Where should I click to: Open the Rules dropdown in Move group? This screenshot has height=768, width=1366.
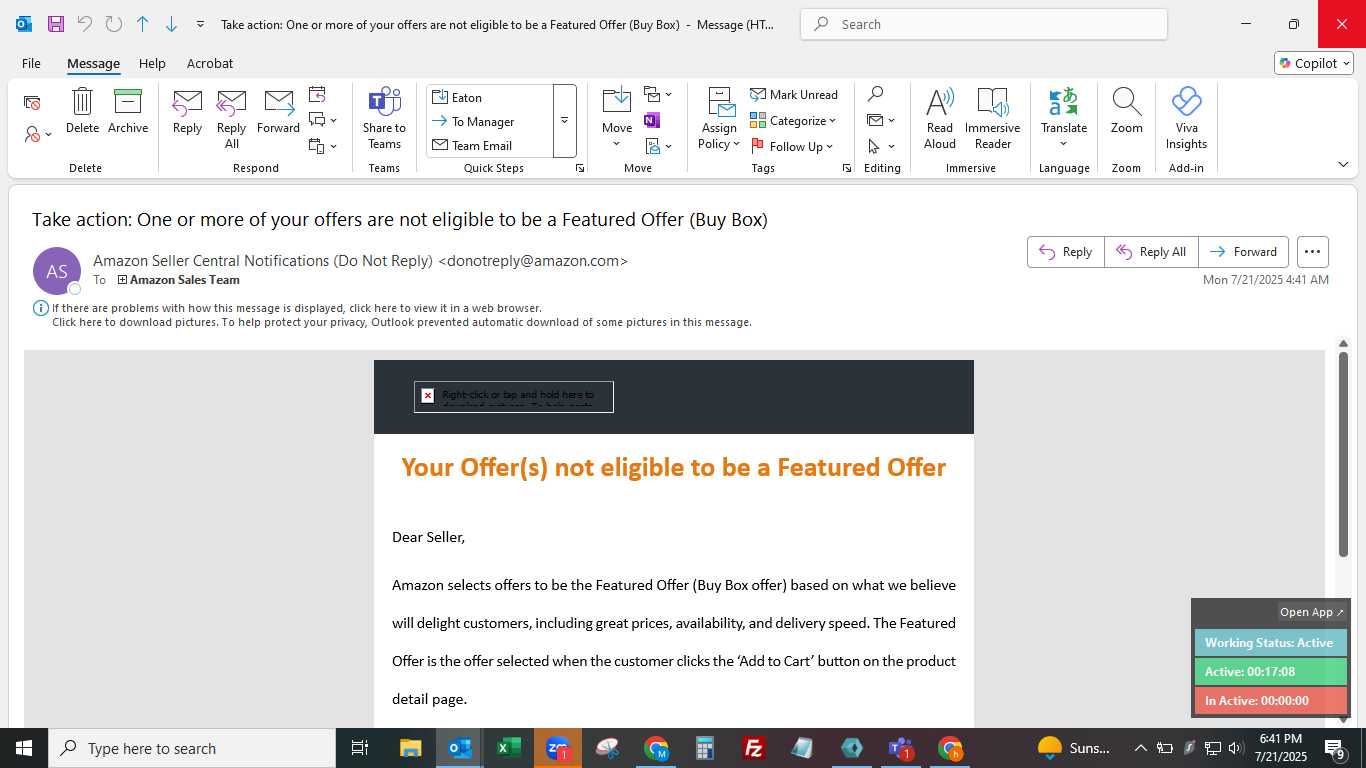(658, 95)
